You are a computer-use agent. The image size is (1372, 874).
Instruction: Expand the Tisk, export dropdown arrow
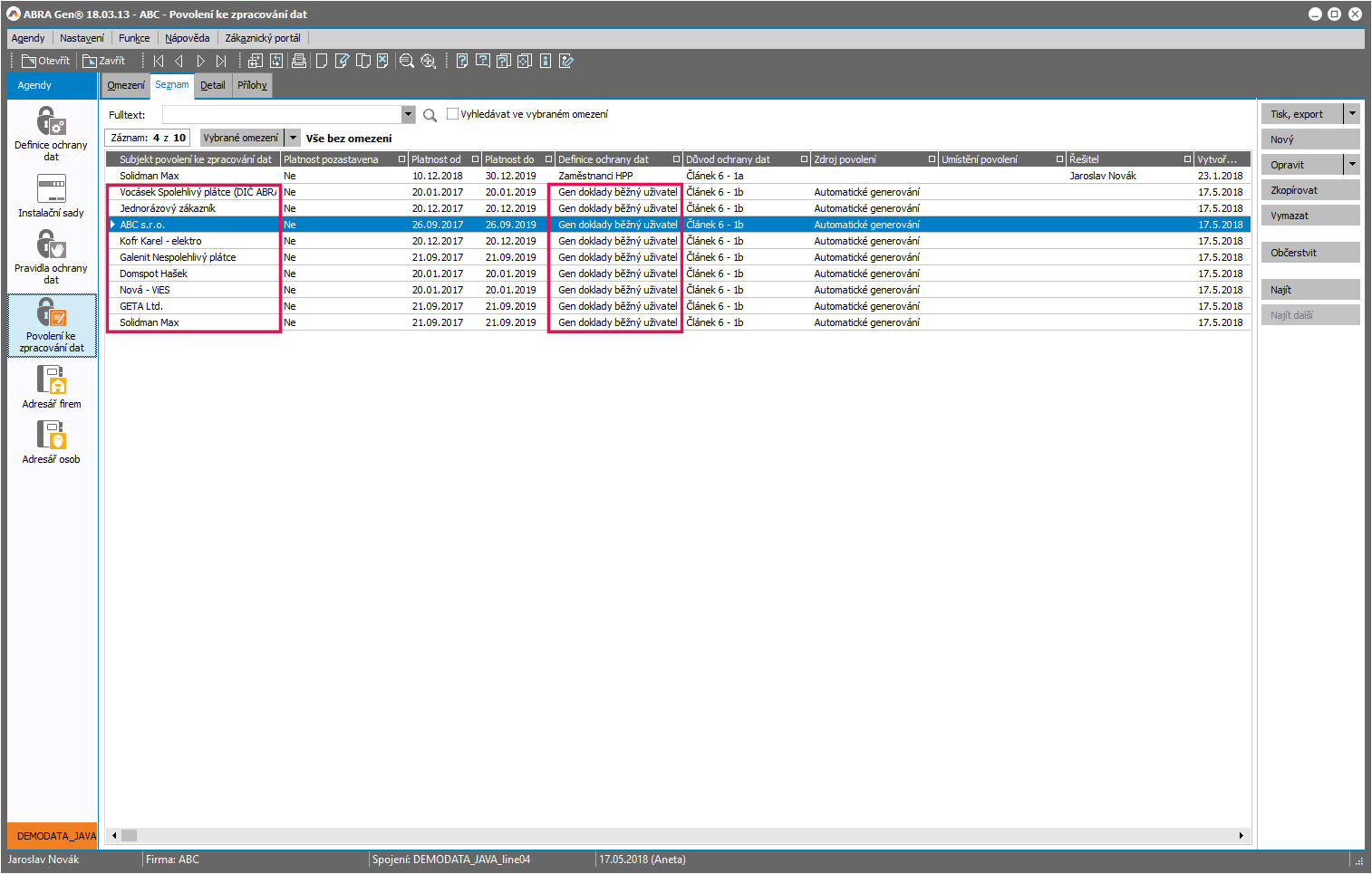click(1351, 114)
